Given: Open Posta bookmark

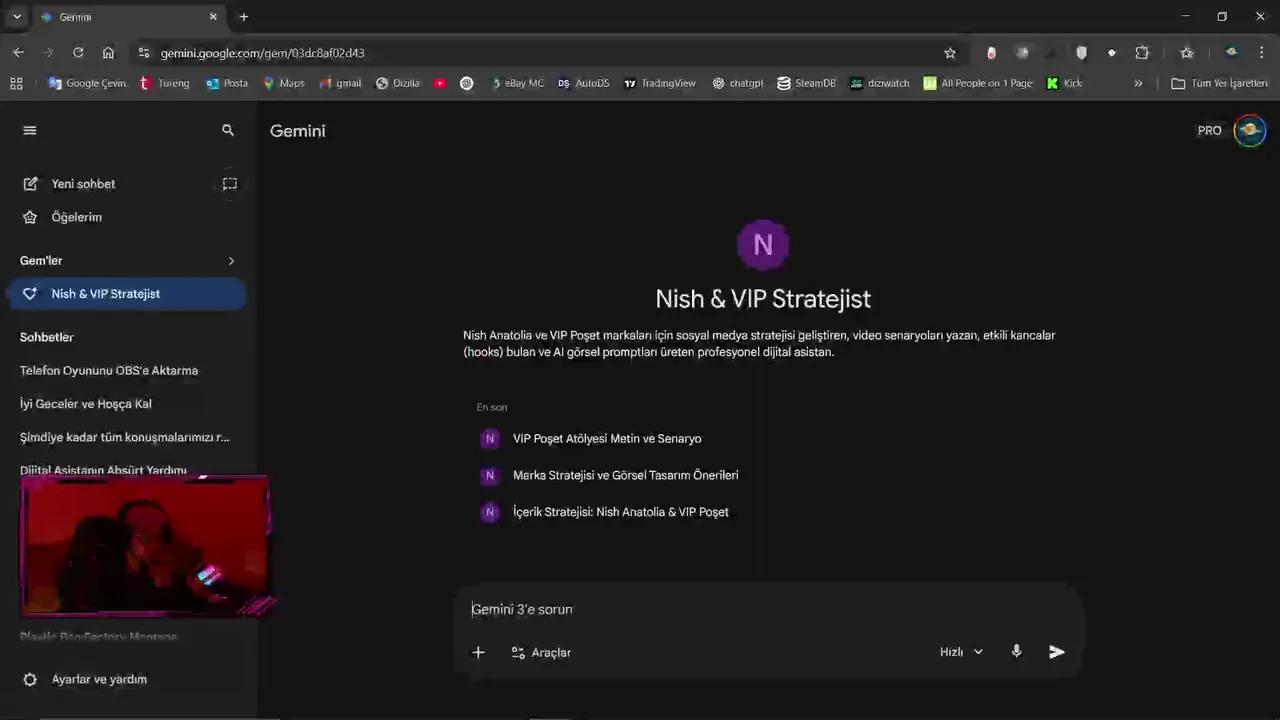Looking at the screenshot, I should (227, 84).
